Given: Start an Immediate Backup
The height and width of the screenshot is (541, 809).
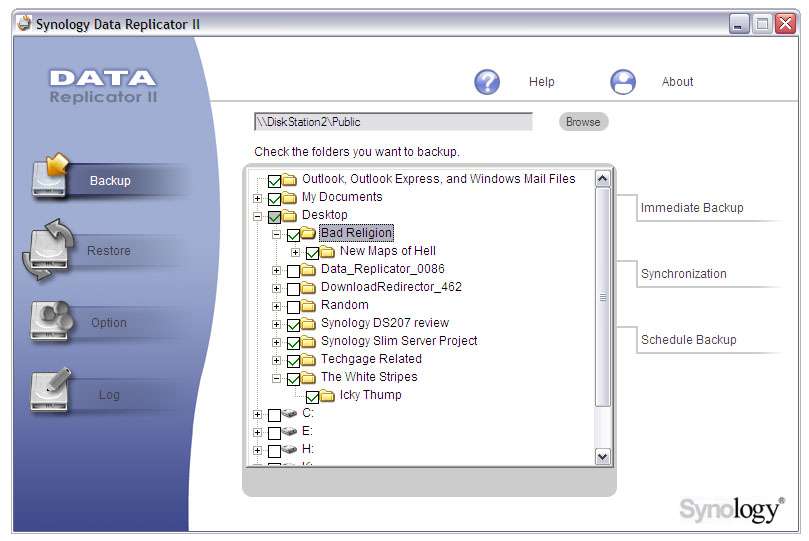Looking at the screenshot, I should coord(692,208).
